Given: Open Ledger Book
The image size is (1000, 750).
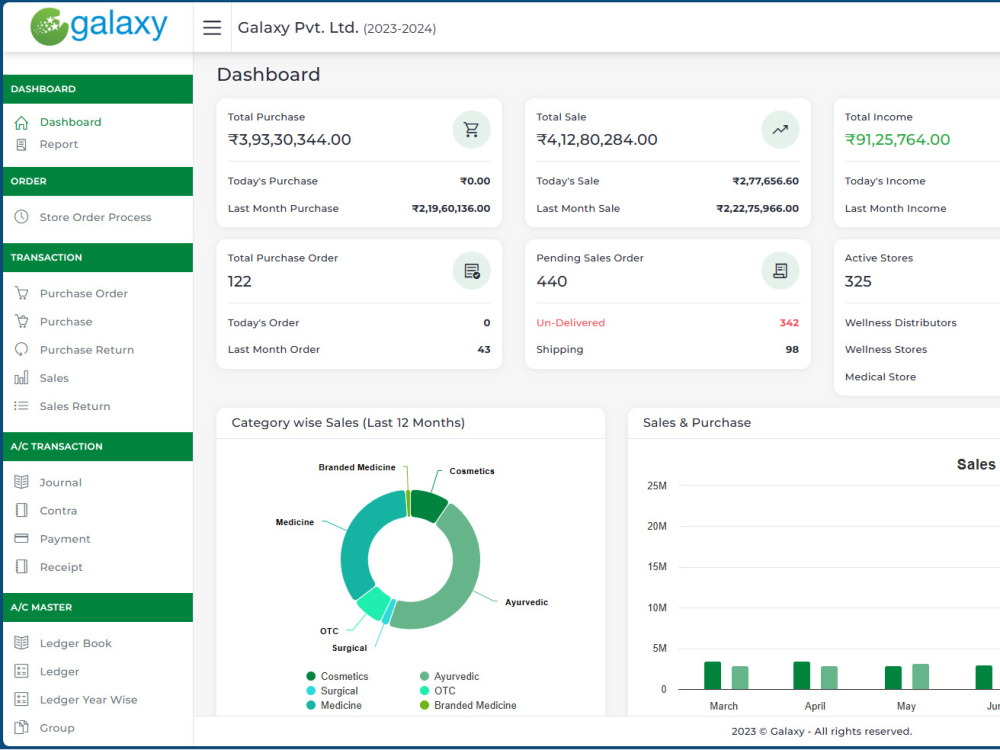Looking at the screenshot, I should point(75,643).
